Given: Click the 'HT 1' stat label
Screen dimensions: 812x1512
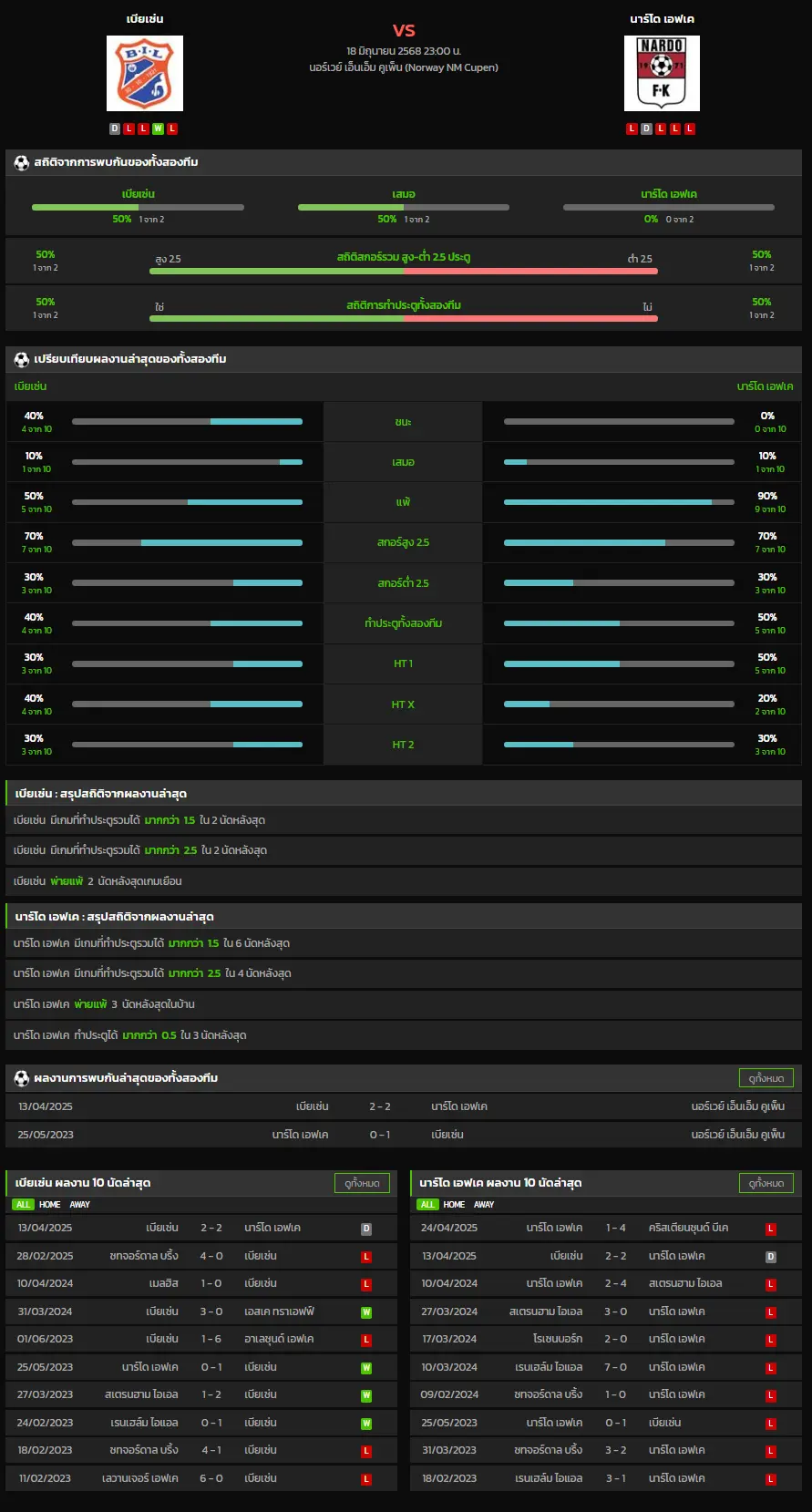Looking at the screenshot, I should (x=403, y=663).
